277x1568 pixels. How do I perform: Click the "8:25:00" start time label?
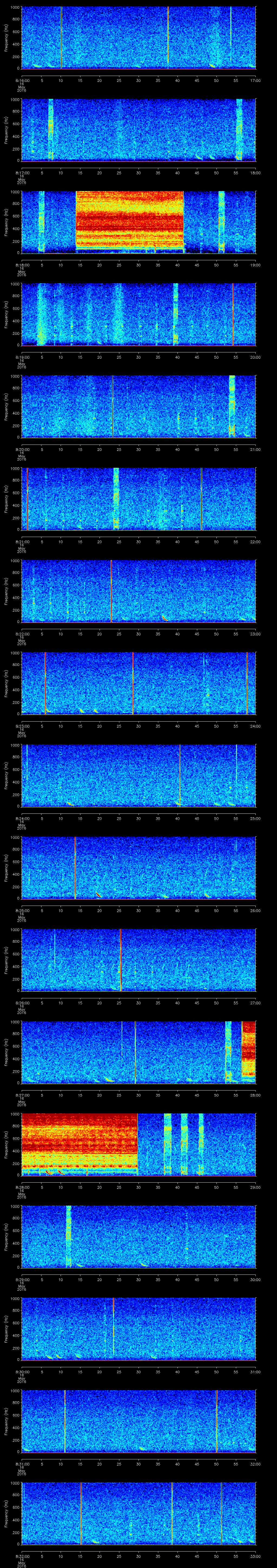click(22, 910)
